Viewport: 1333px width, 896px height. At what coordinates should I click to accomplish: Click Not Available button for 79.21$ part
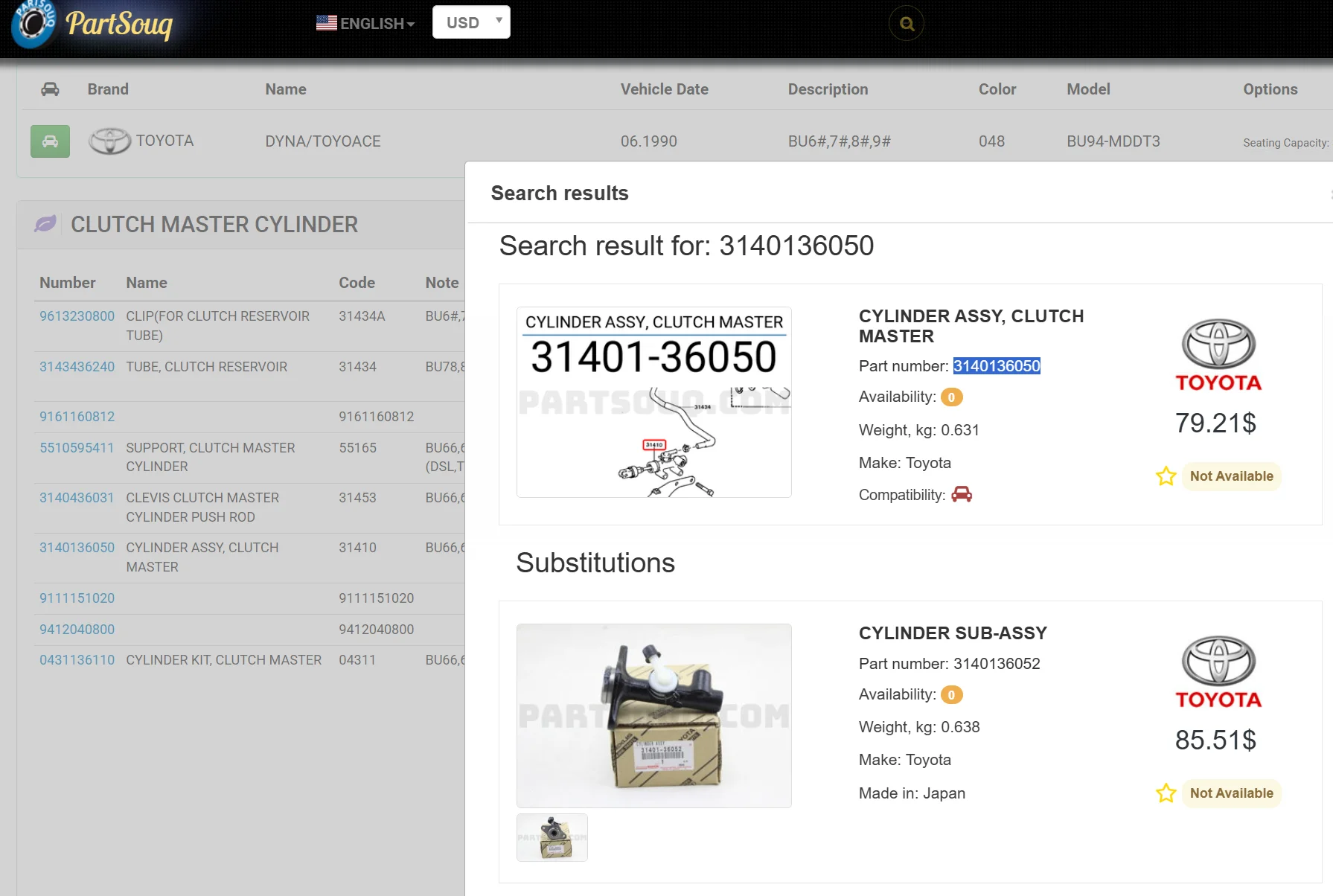coord(1231,476)
